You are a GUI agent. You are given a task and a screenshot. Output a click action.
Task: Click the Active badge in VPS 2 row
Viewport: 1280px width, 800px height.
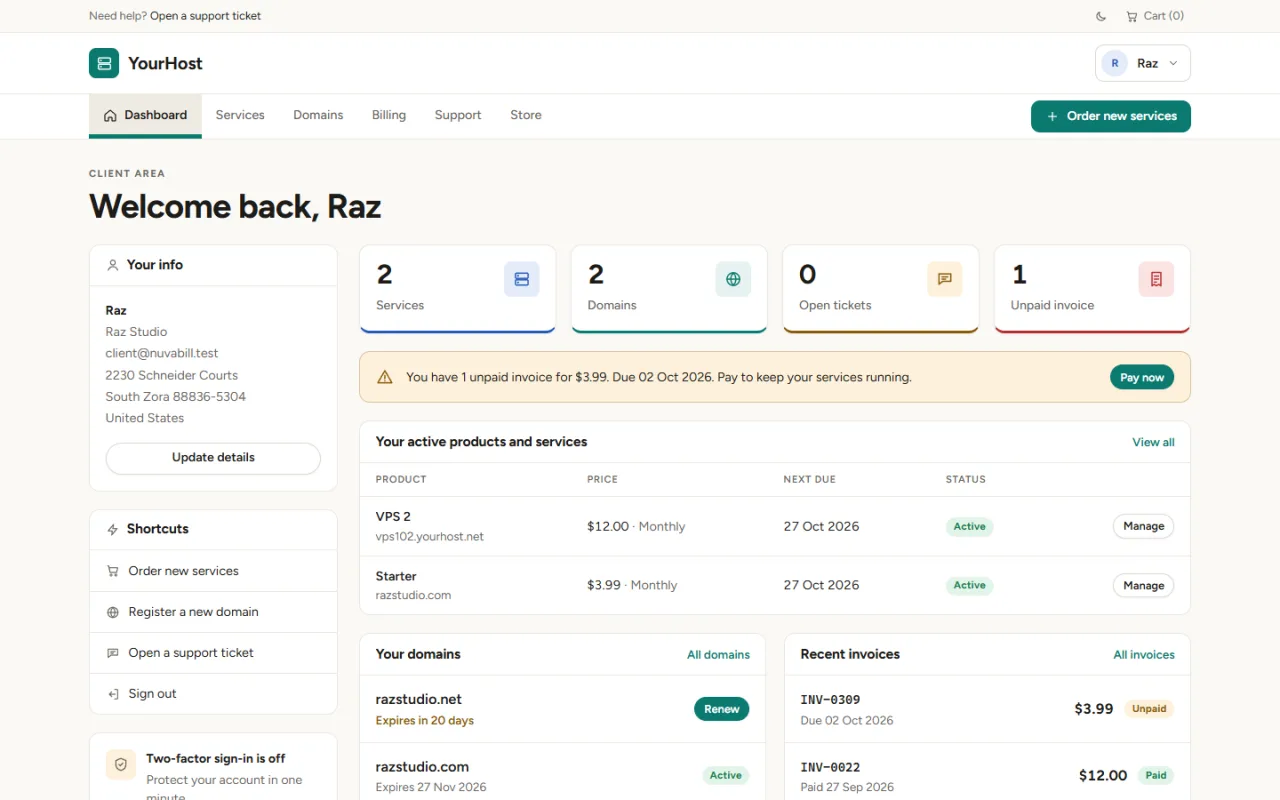969,526
